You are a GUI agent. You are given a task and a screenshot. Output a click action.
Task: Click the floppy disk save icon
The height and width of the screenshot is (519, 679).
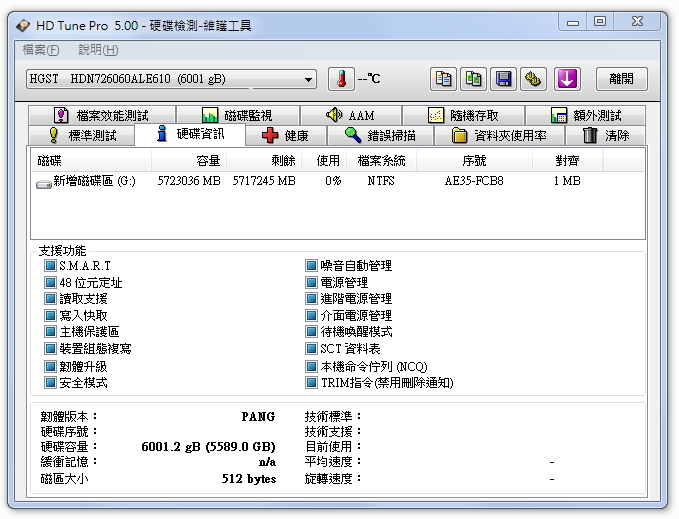pyautogui.click(x=504, y=79)
